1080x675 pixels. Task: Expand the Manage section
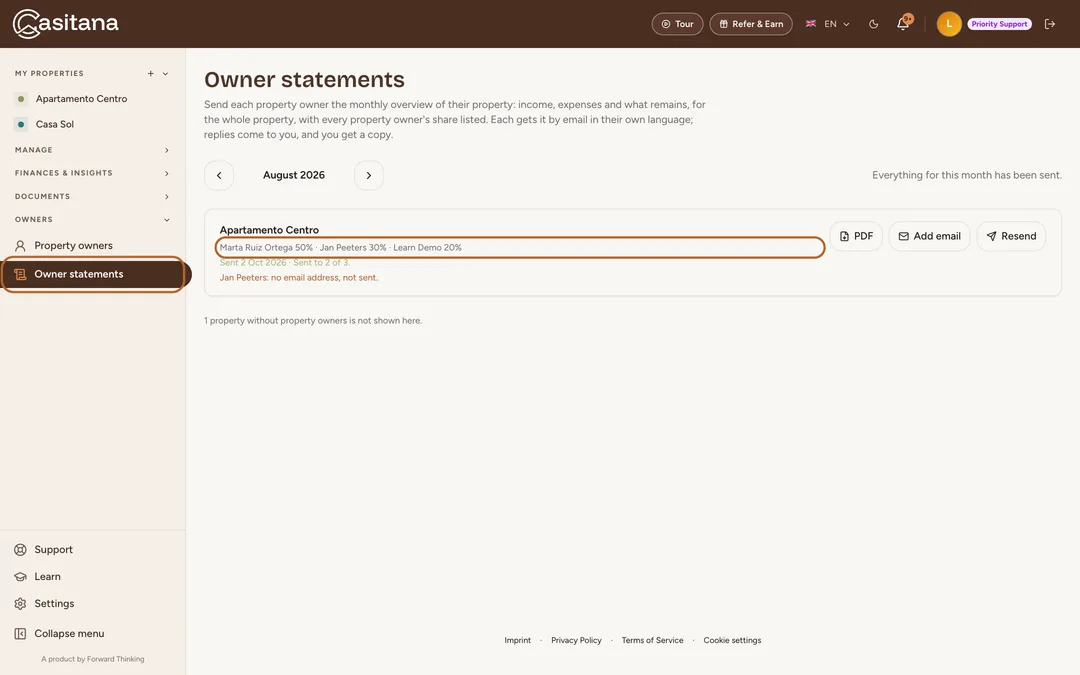[x=92, y=149]
